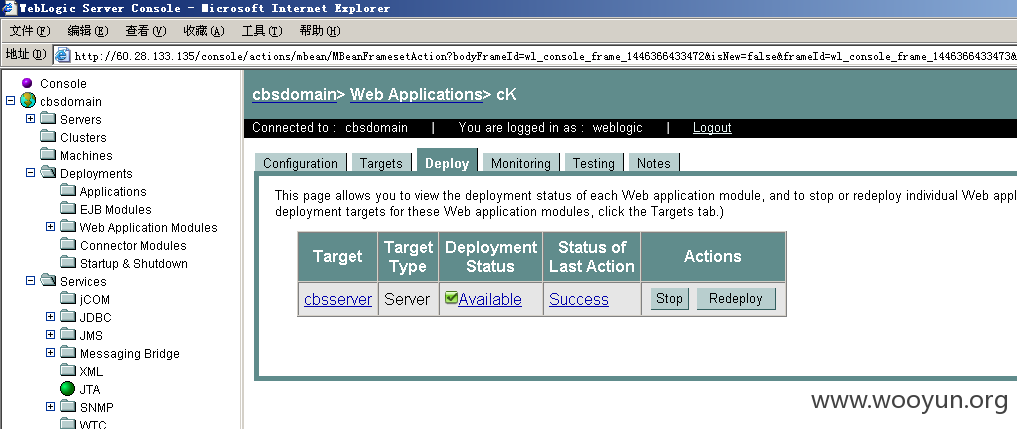Click the Clusters folder icon
Viewport: 1017px width, 429px height.
[x=48, y=136]
